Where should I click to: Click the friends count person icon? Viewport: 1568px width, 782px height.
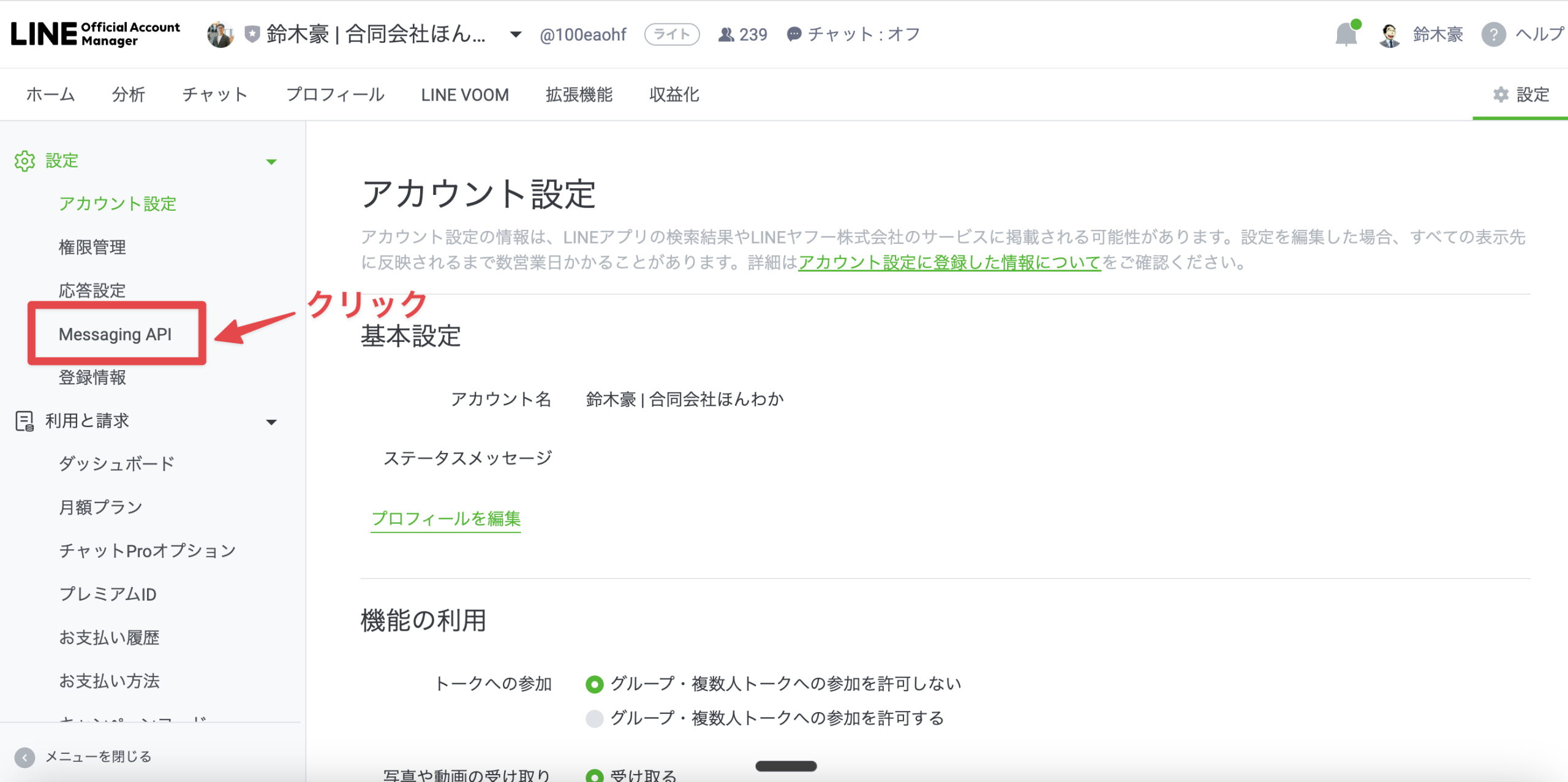pyautogui.click(x=726, y=34)
